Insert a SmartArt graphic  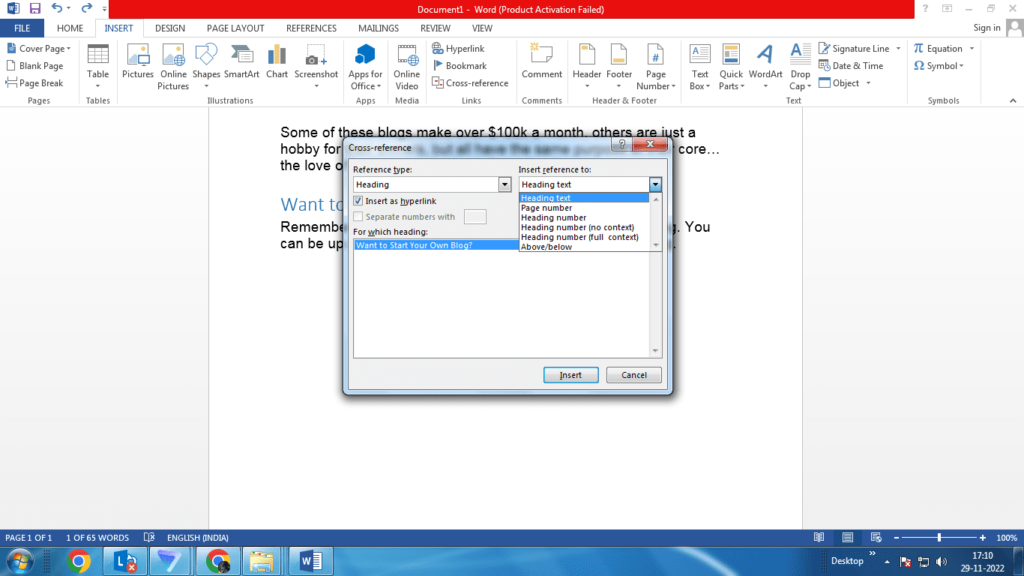(242, 60)
